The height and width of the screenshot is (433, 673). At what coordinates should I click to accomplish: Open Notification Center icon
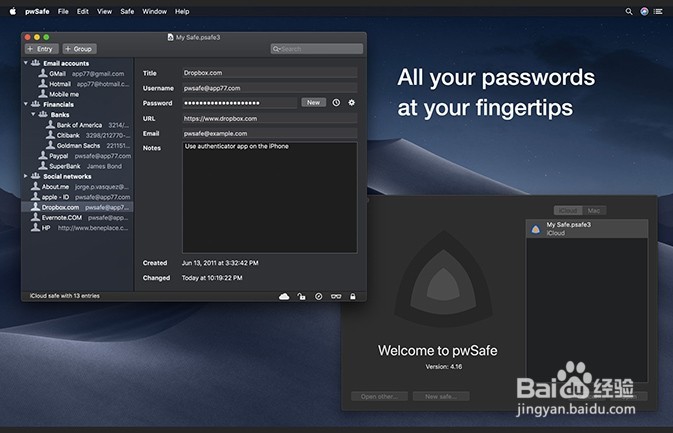tap(658, 12)
